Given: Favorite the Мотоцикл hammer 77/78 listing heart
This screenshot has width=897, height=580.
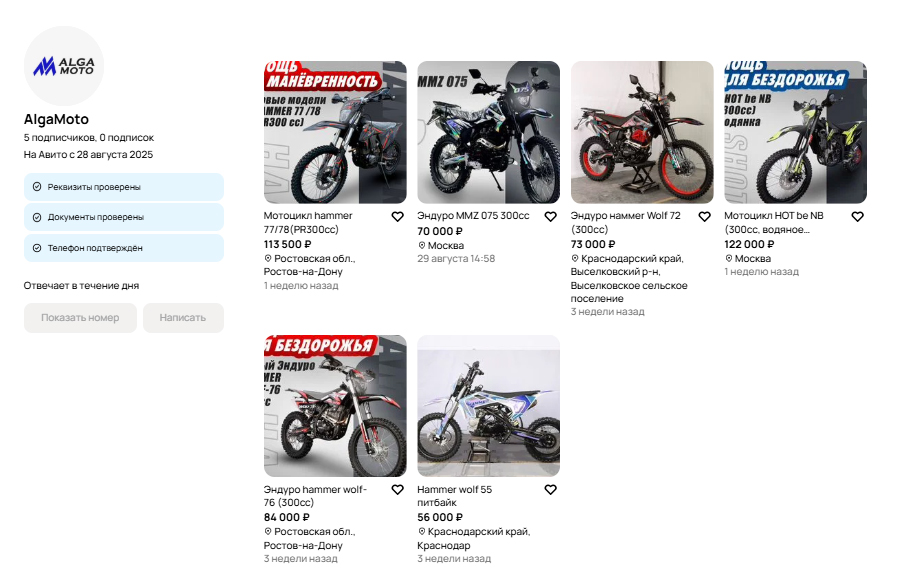Looking at the screenshot, I should pos(397,217).
